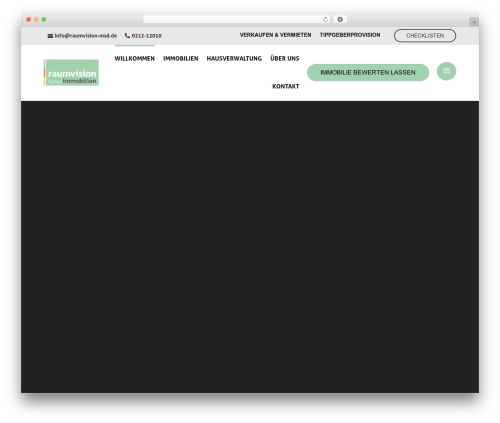Viewport: 500px width, 423px height.
Task: Click the info@raumvision-msd.de email link
Action: 86,35
